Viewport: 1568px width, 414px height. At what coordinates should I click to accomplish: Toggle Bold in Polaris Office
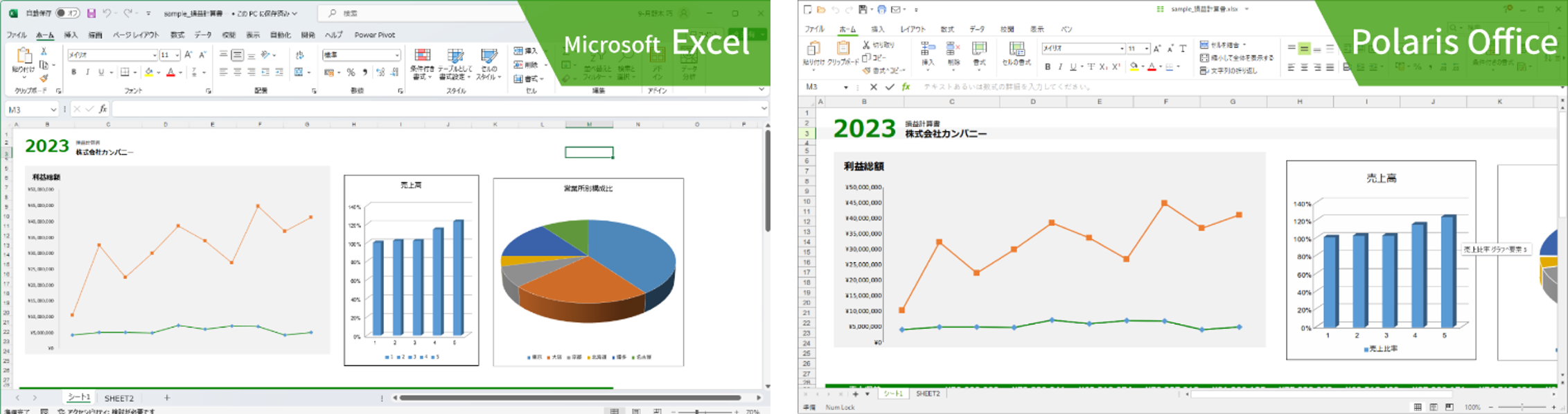pyautogui.click(x=1048, y=67)
